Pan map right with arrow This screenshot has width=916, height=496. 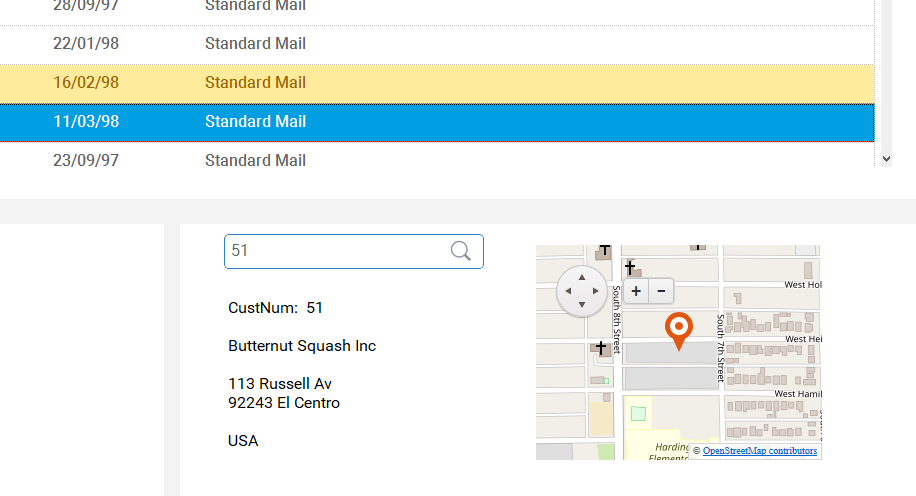(x=595, y=291)
